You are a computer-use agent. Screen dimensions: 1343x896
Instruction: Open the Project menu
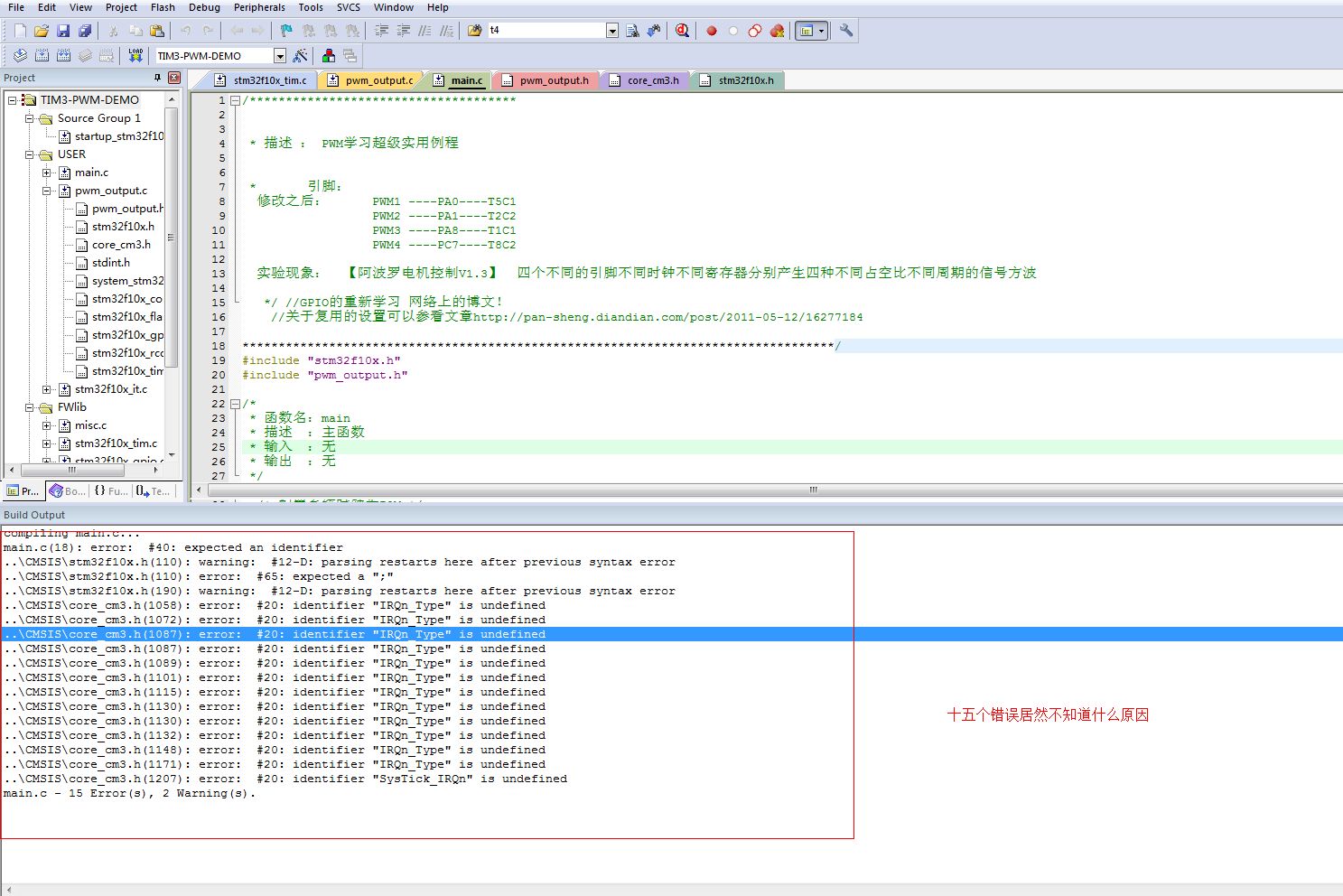pos(121,7)
